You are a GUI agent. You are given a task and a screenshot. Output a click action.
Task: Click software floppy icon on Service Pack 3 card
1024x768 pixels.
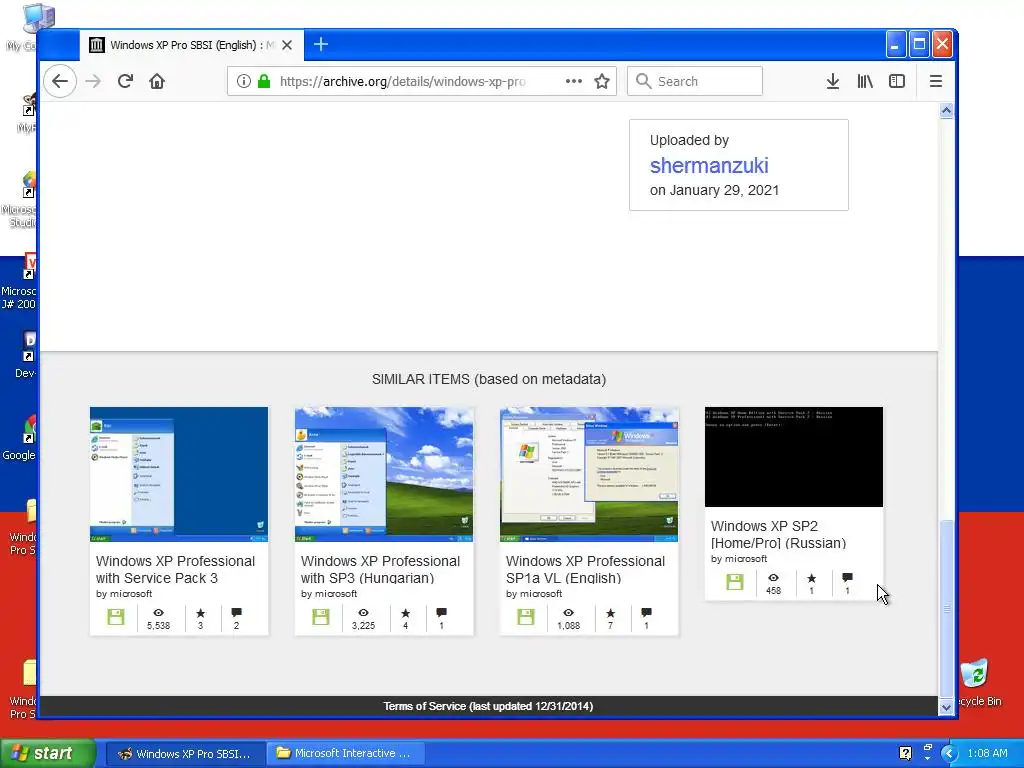116,617
